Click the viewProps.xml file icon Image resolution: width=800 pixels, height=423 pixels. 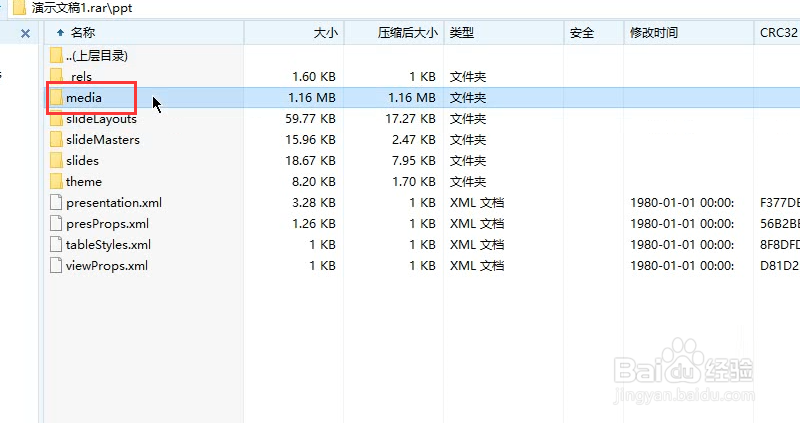point(56,265)
